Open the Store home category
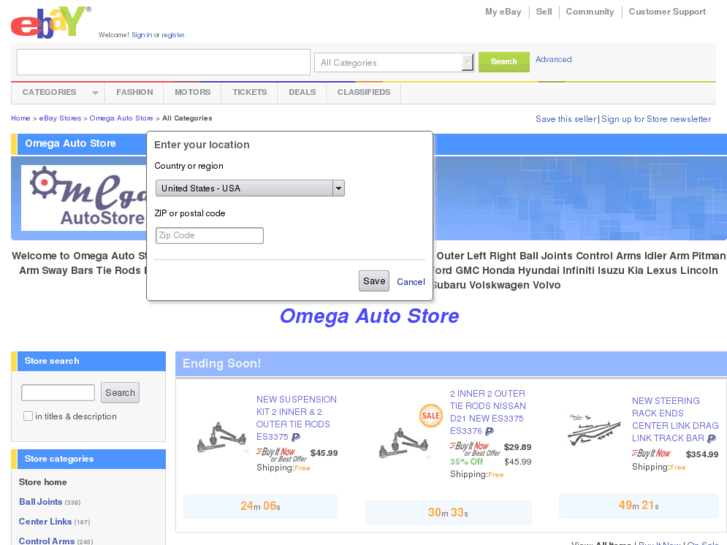The height and width of the screenshot is (545, 727). click(x=43, y=482)
